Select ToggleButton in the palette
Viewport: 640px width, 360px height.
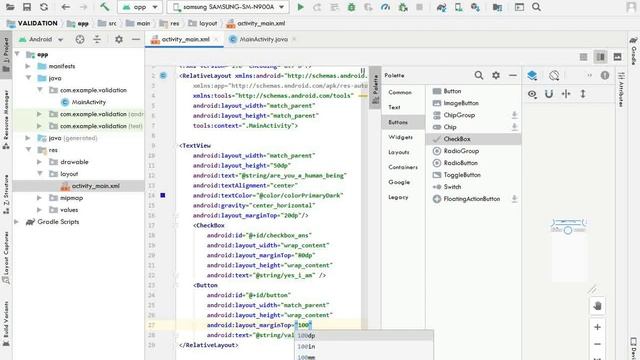[x=473, y=175]
